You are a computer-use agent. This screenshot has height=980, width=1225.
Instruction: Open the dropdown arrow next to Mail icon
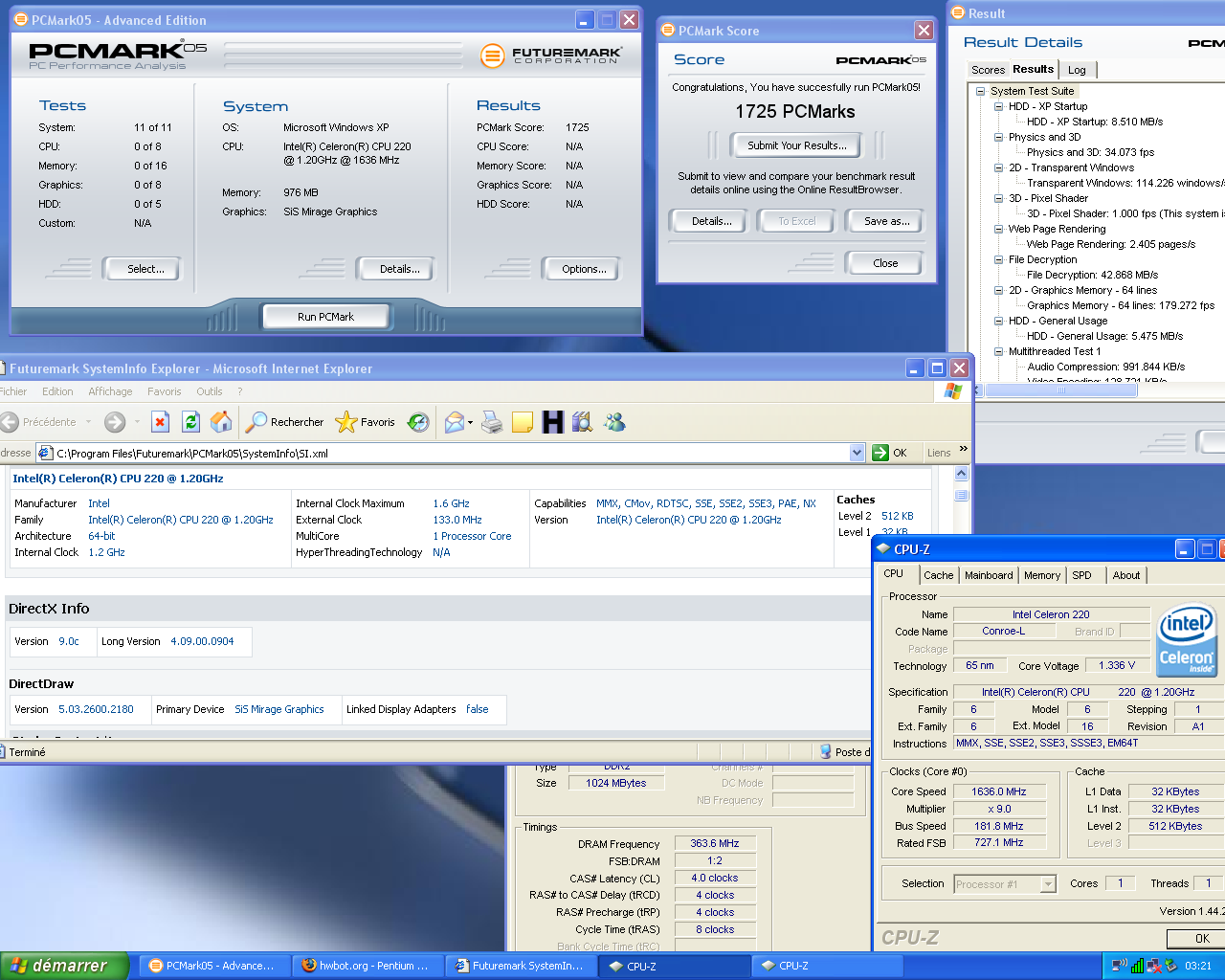point(470,422)
